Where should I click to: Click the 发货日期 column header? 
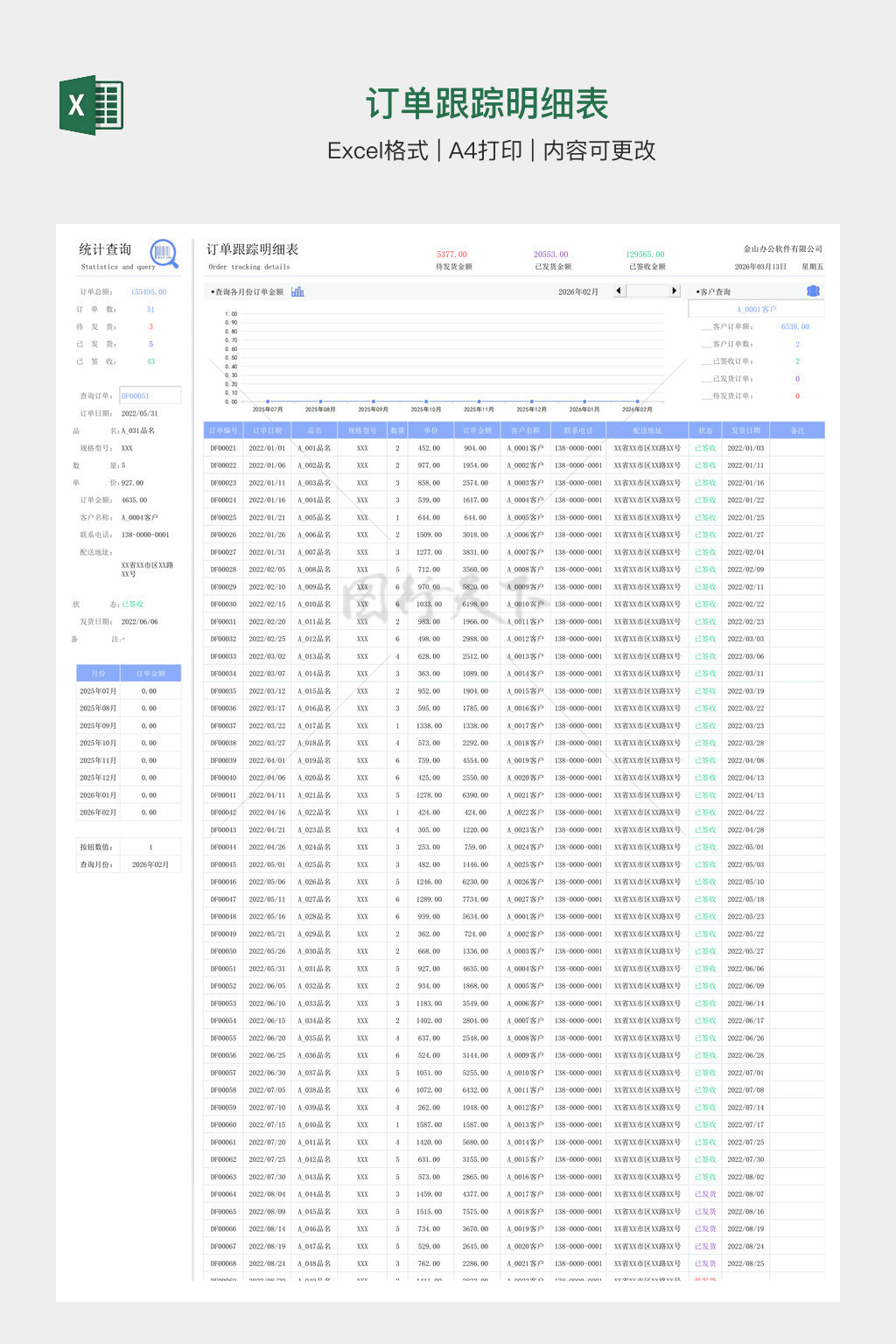pyautogui.click(x=745, y=430)
